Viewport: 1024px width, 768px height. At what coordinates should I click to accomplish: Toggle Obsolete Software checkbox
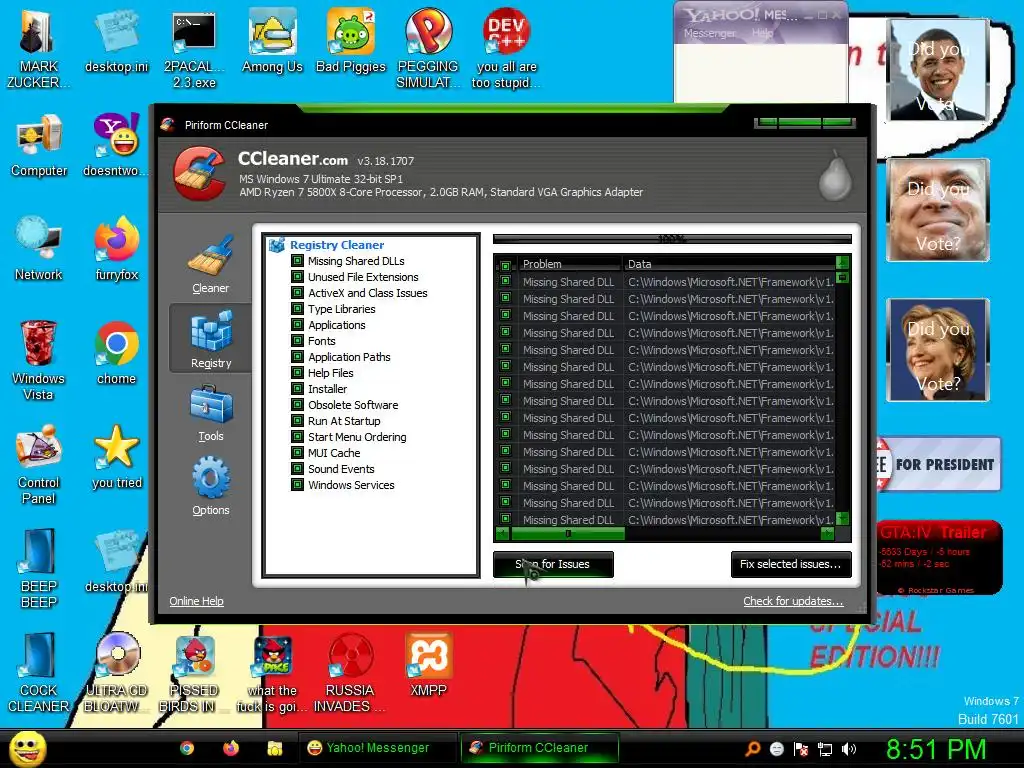(x=297, y=405)
